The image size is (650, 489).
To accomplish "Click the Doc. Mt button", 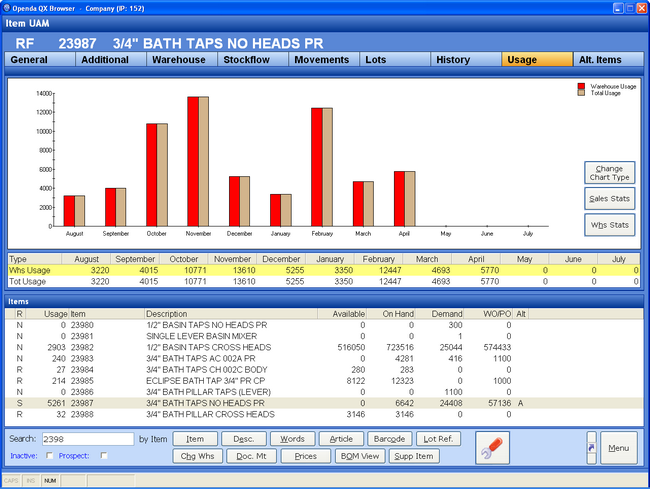I will click(x=251, y=456).
